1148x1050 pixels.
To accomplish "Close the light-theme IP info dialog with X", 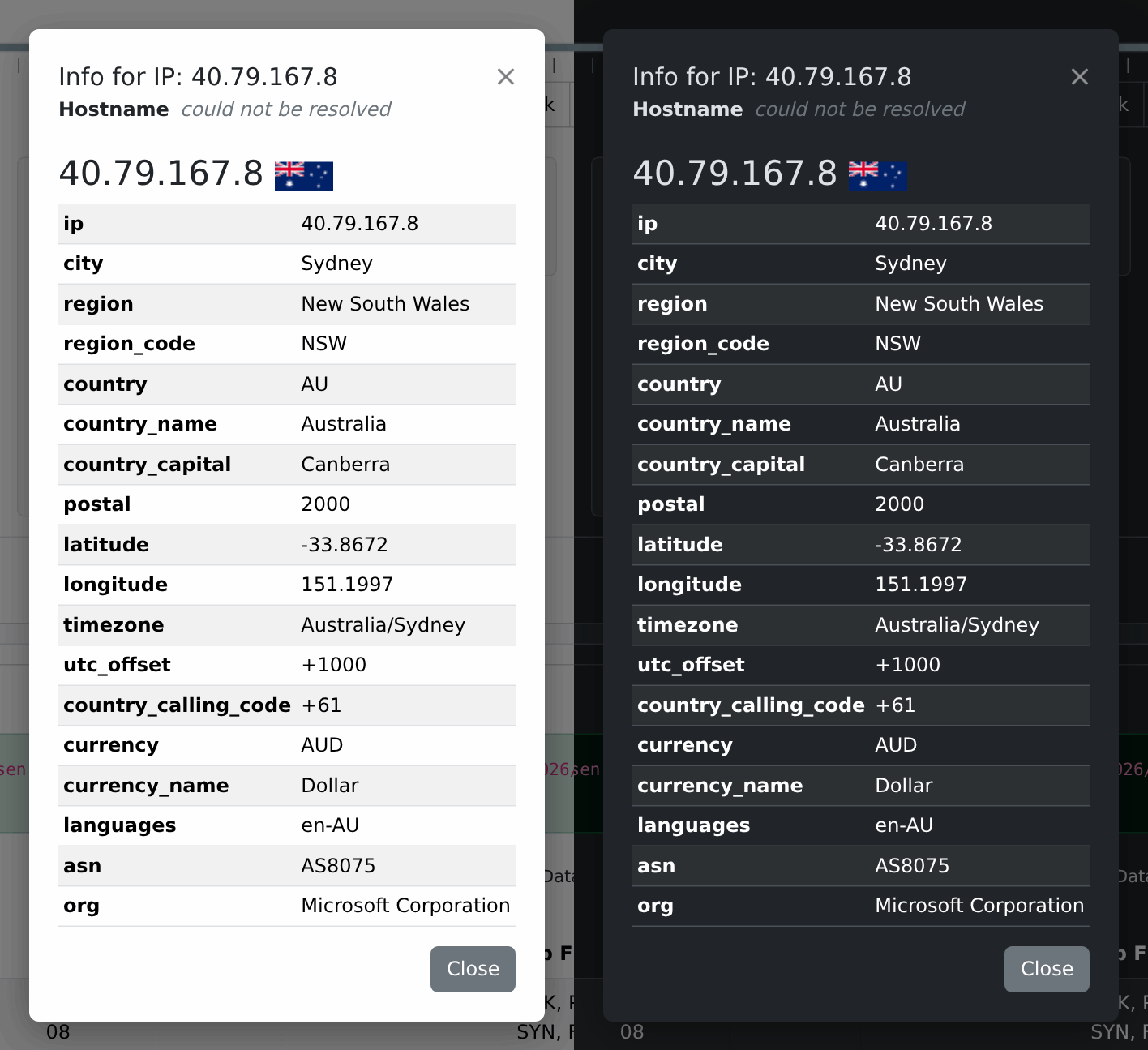I will click(506, 77).
